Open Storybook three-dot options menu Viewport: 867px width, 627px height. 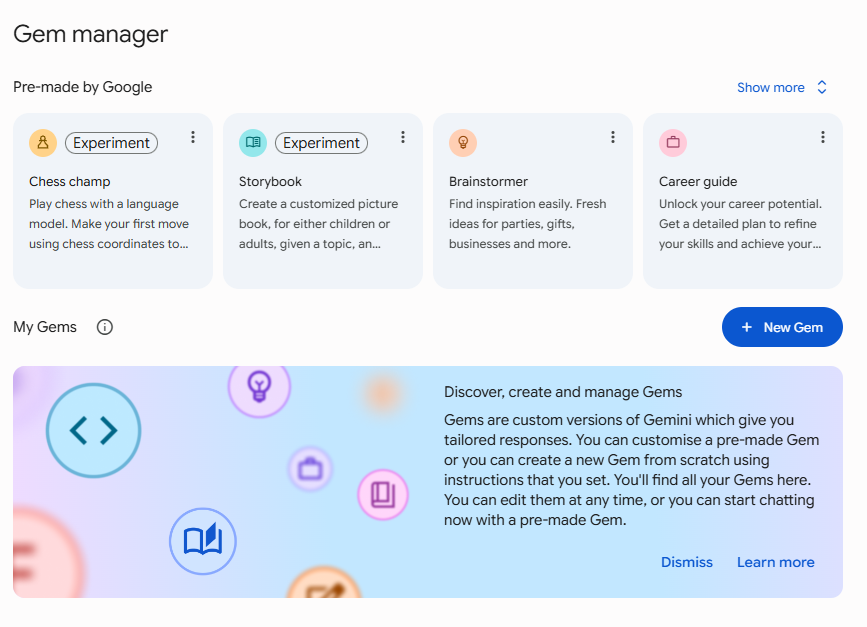pyautogui.click(x=403, y=137)
